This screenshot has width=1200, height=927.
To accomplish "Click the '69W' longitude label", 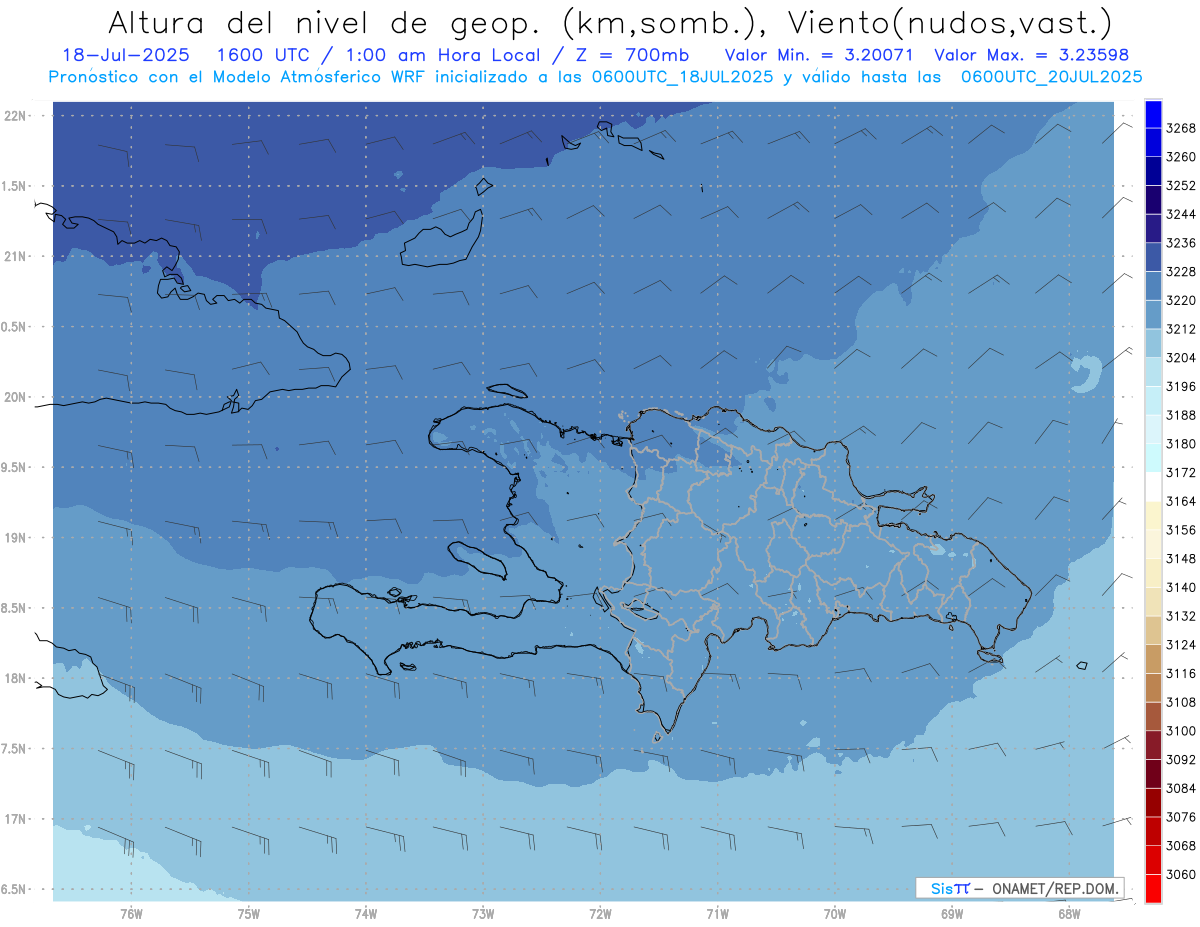I will tap(952, 914).
